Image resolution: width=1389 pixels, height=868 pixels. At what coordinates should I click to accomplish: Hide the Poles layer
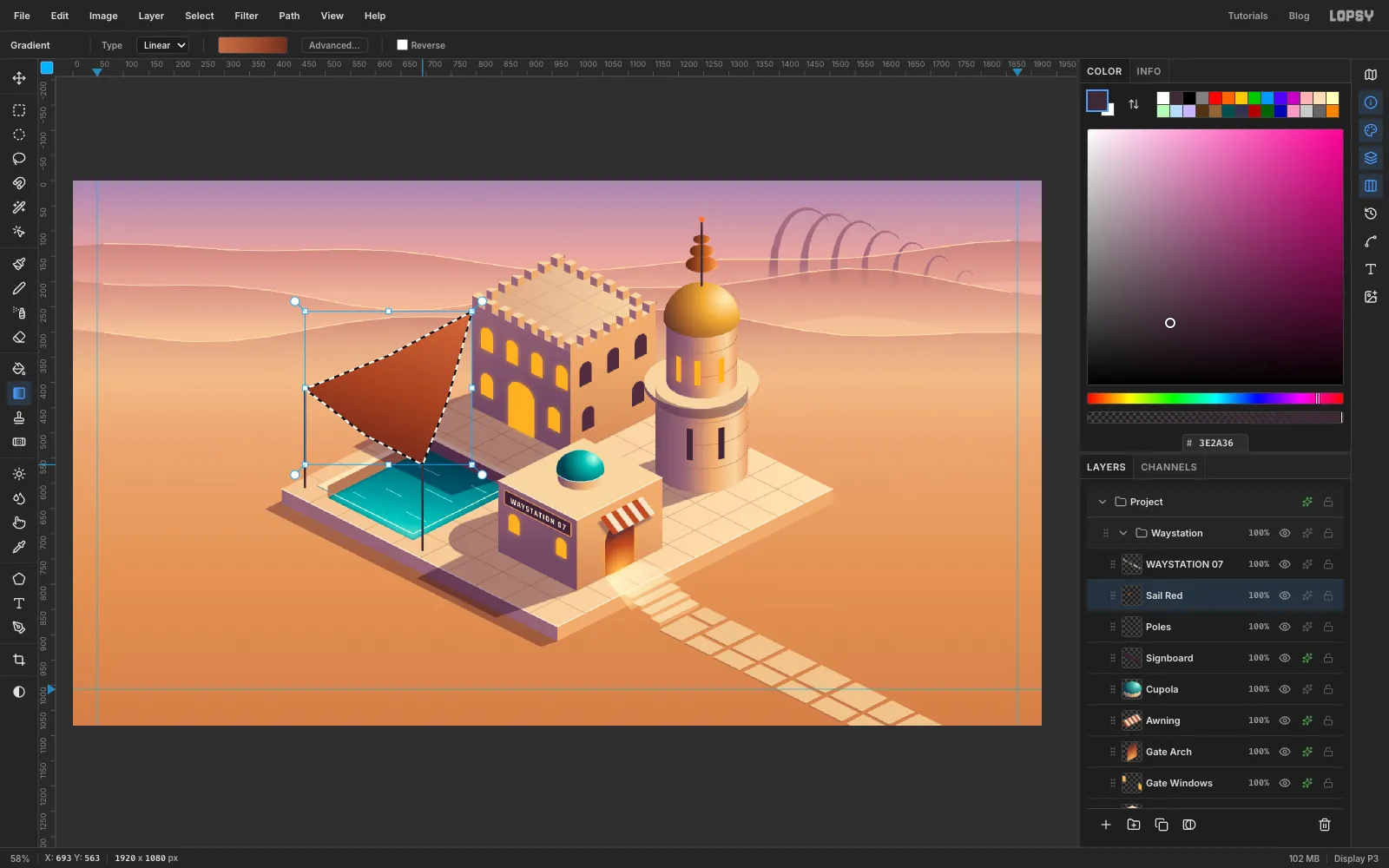point(1285,627)
